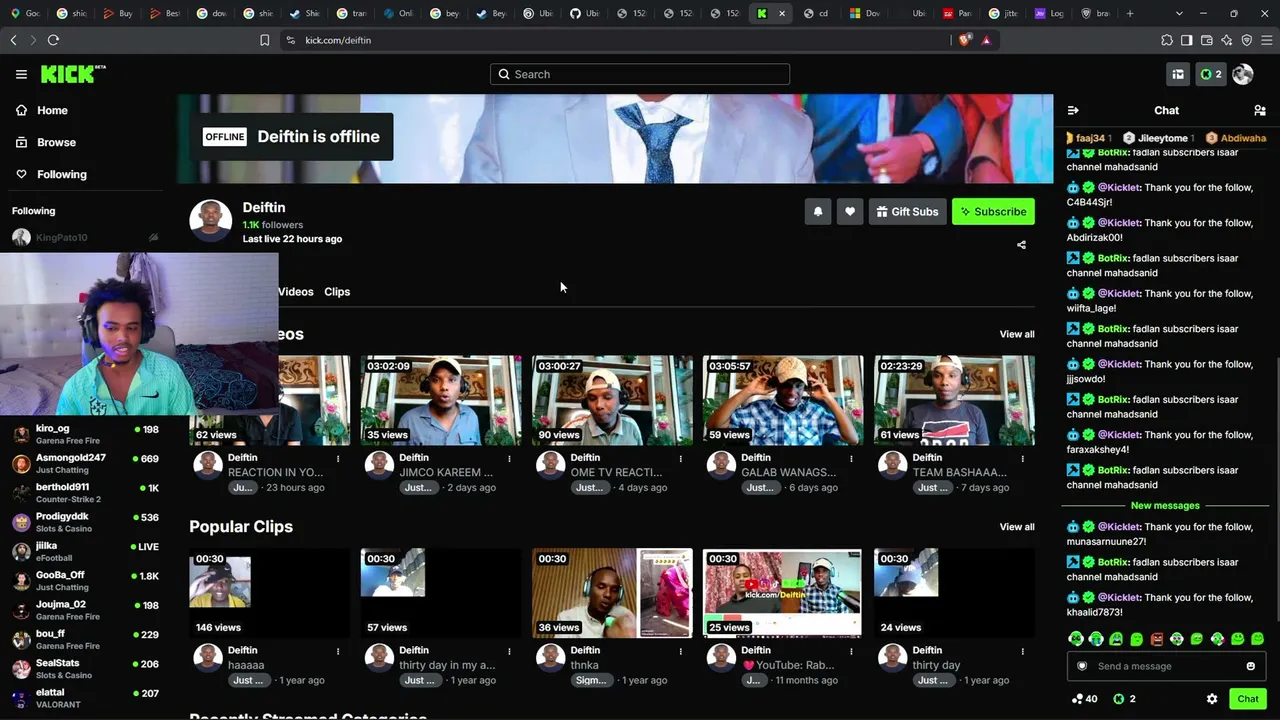Focus the Search field
1280x720 pixels.
click(640, 74)
